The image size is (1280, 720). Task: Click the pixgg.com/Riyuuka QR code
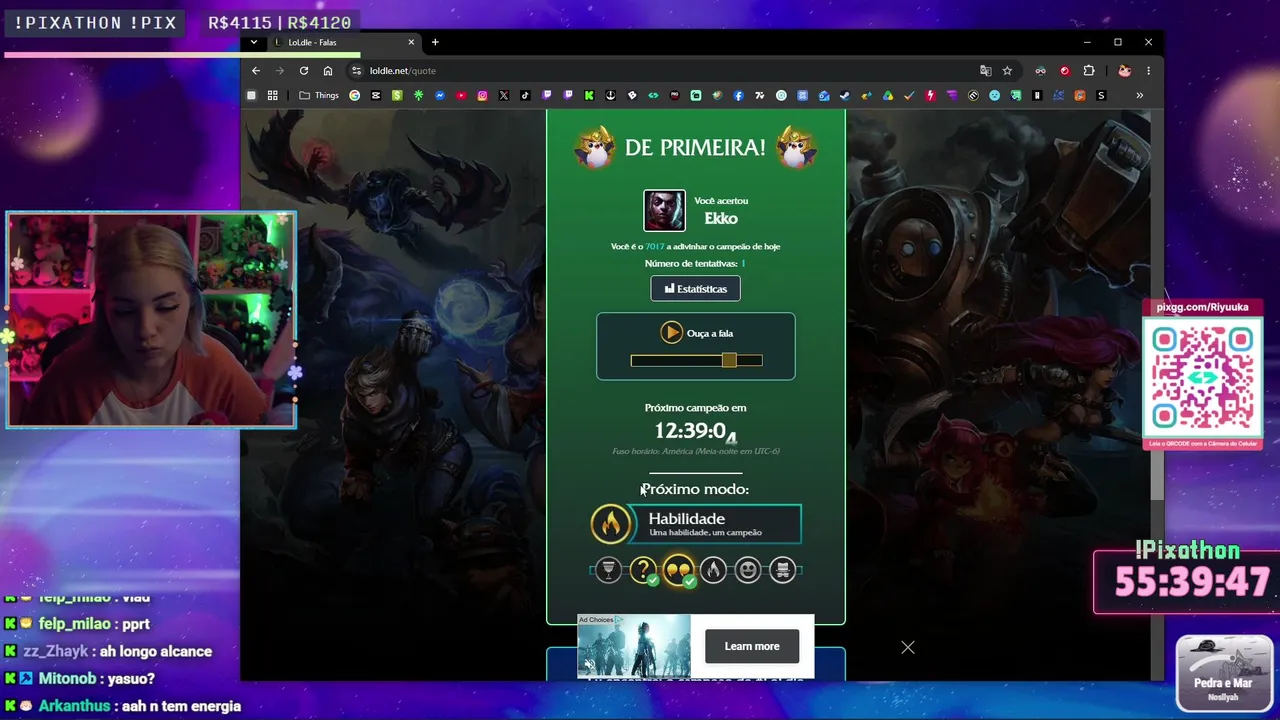[x=1203, y=377]
